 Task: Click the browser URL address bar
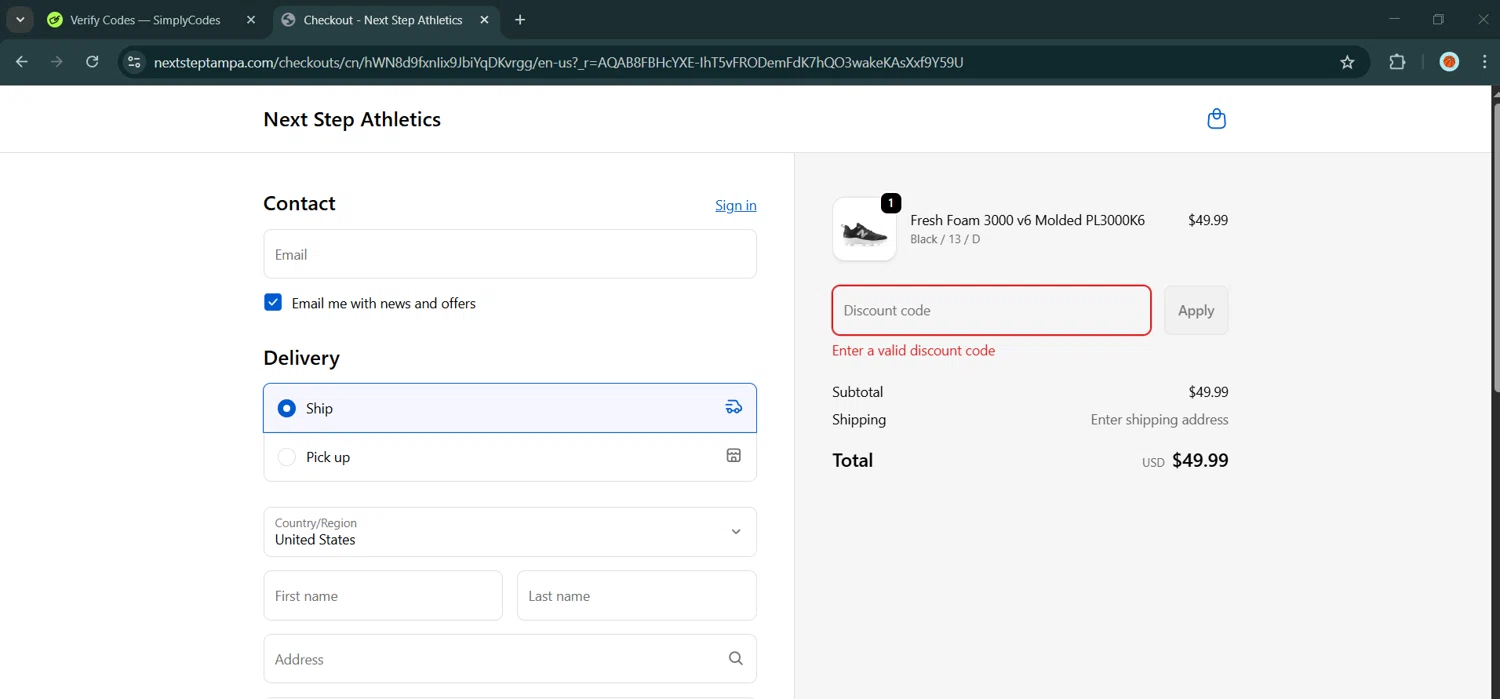740,62
